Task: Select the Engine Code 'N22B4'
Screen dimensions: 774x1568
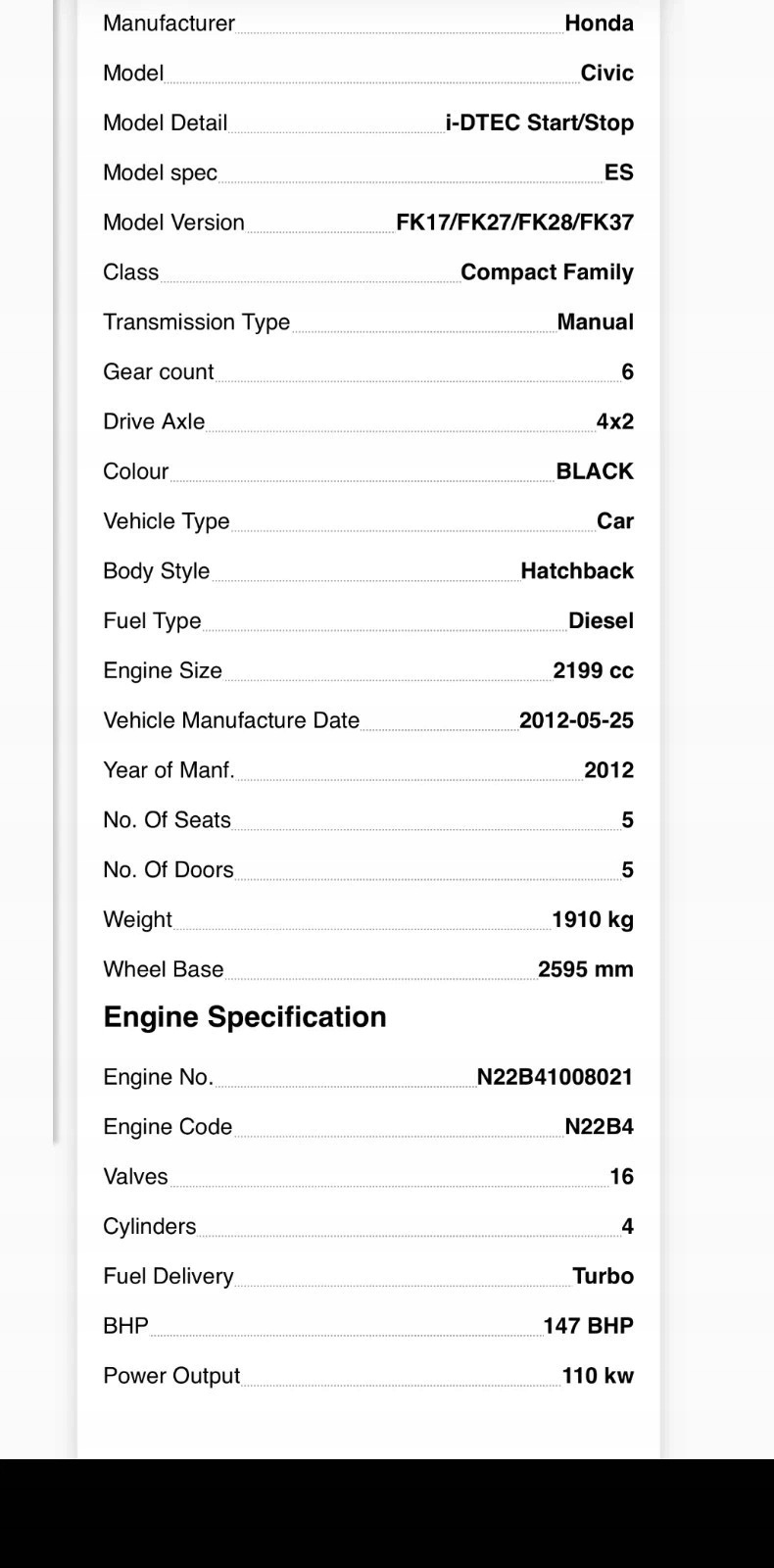Action: (599, 1128)
